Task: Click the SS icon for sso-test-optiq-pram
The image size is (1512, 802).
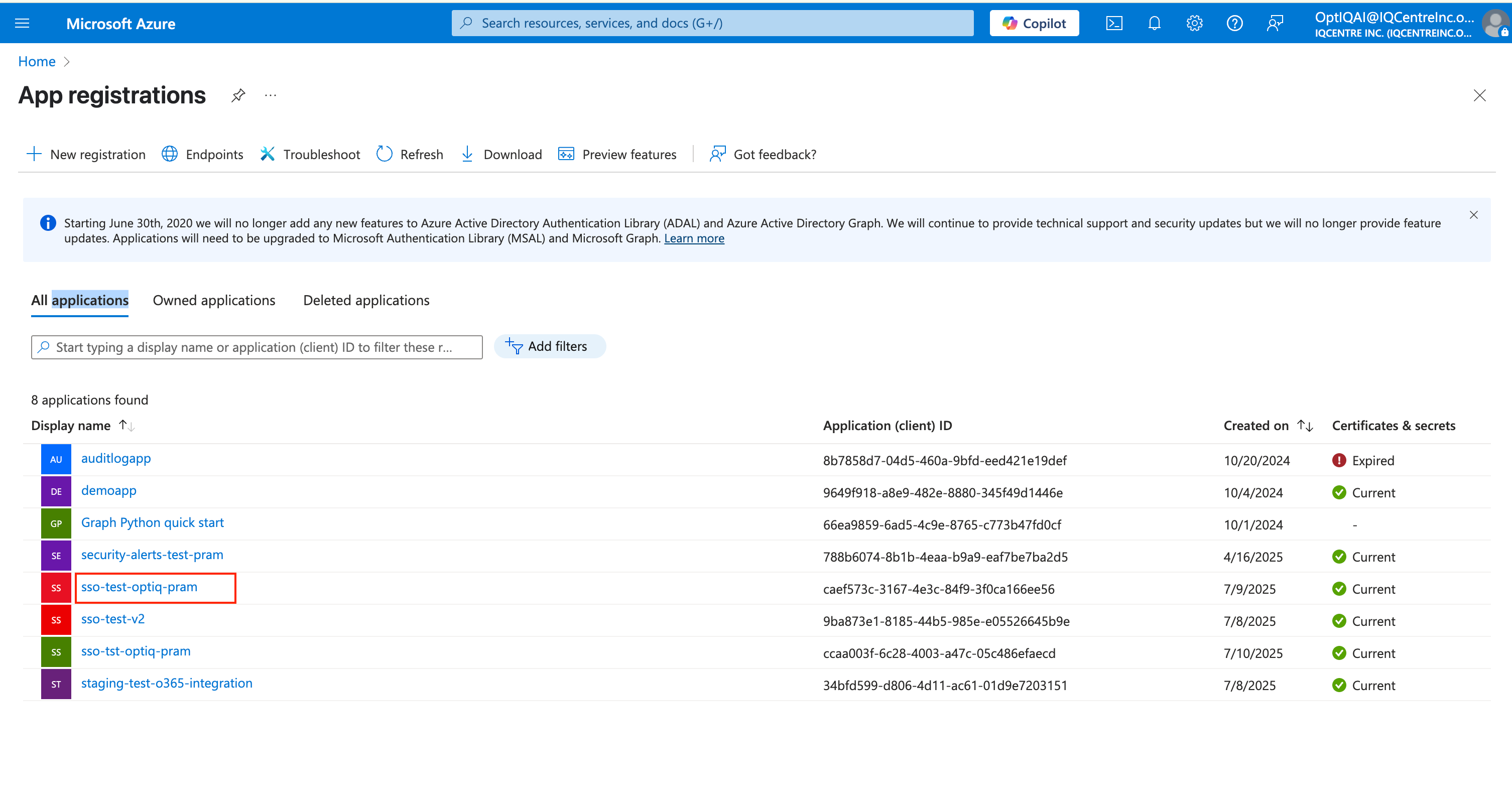Action: (56, 588)
